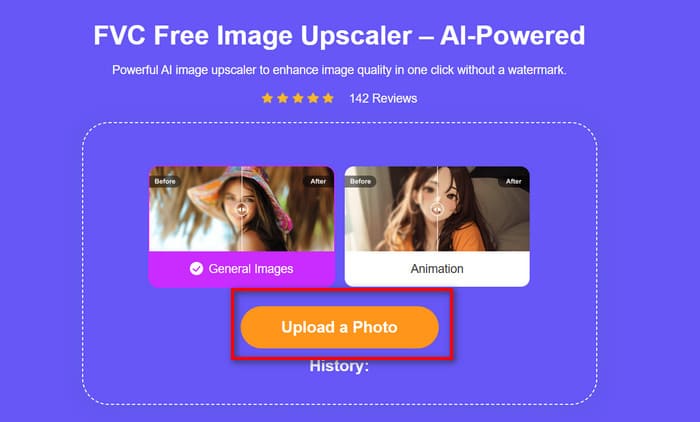700x422 pixels.
Task: Click the Before badge on General Images preview
Action: (x=165, y=181)
